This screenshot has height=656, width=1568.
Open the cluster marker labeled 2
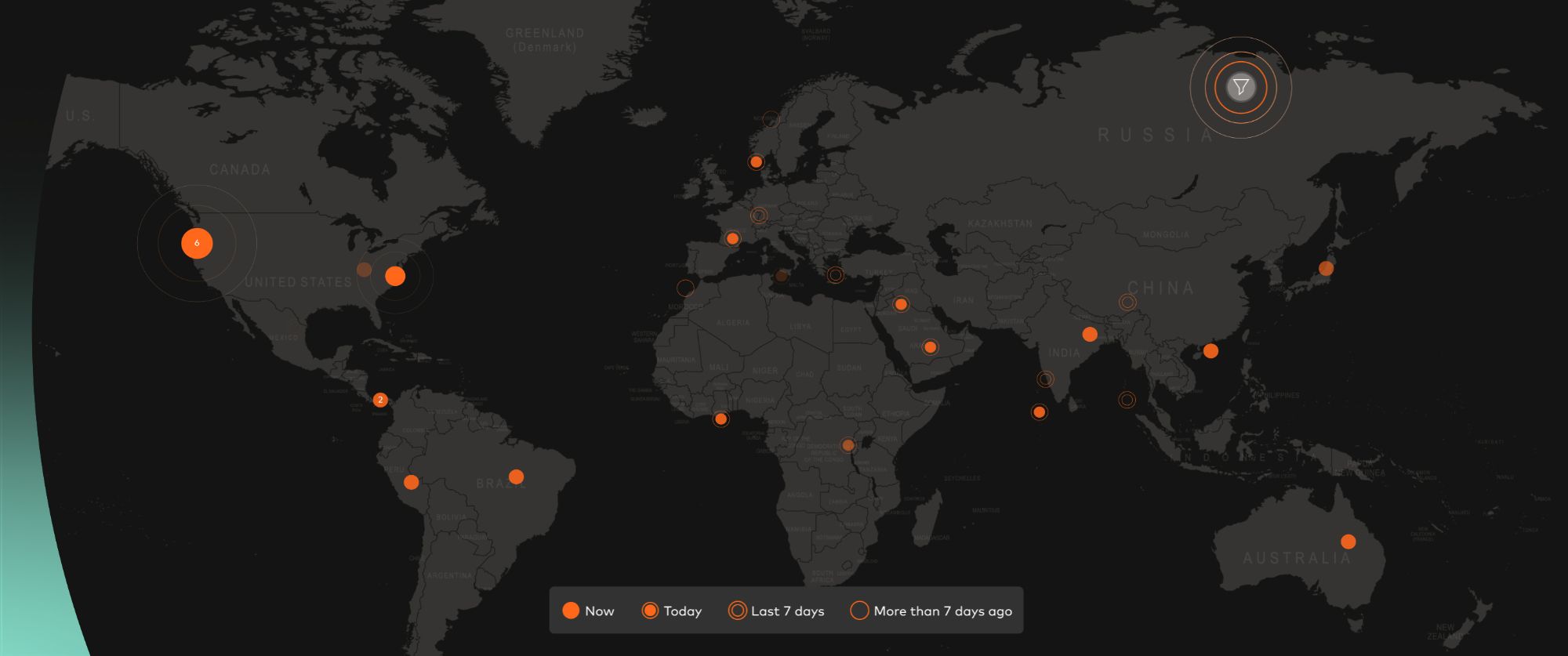[x=380, y=400]
